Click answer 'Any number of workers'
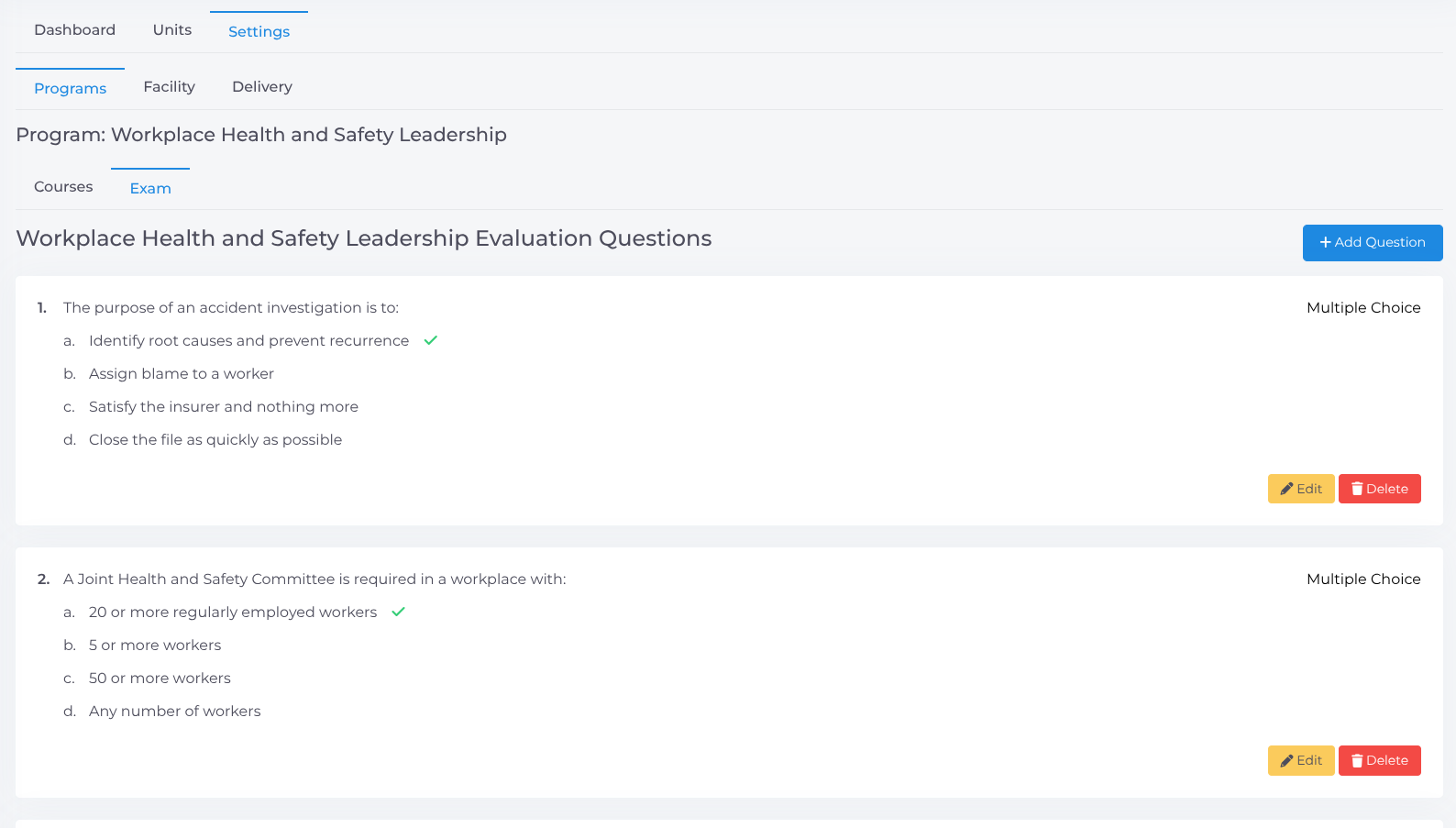The width and height of the screenshot is (1456, 828). point(175,712)
